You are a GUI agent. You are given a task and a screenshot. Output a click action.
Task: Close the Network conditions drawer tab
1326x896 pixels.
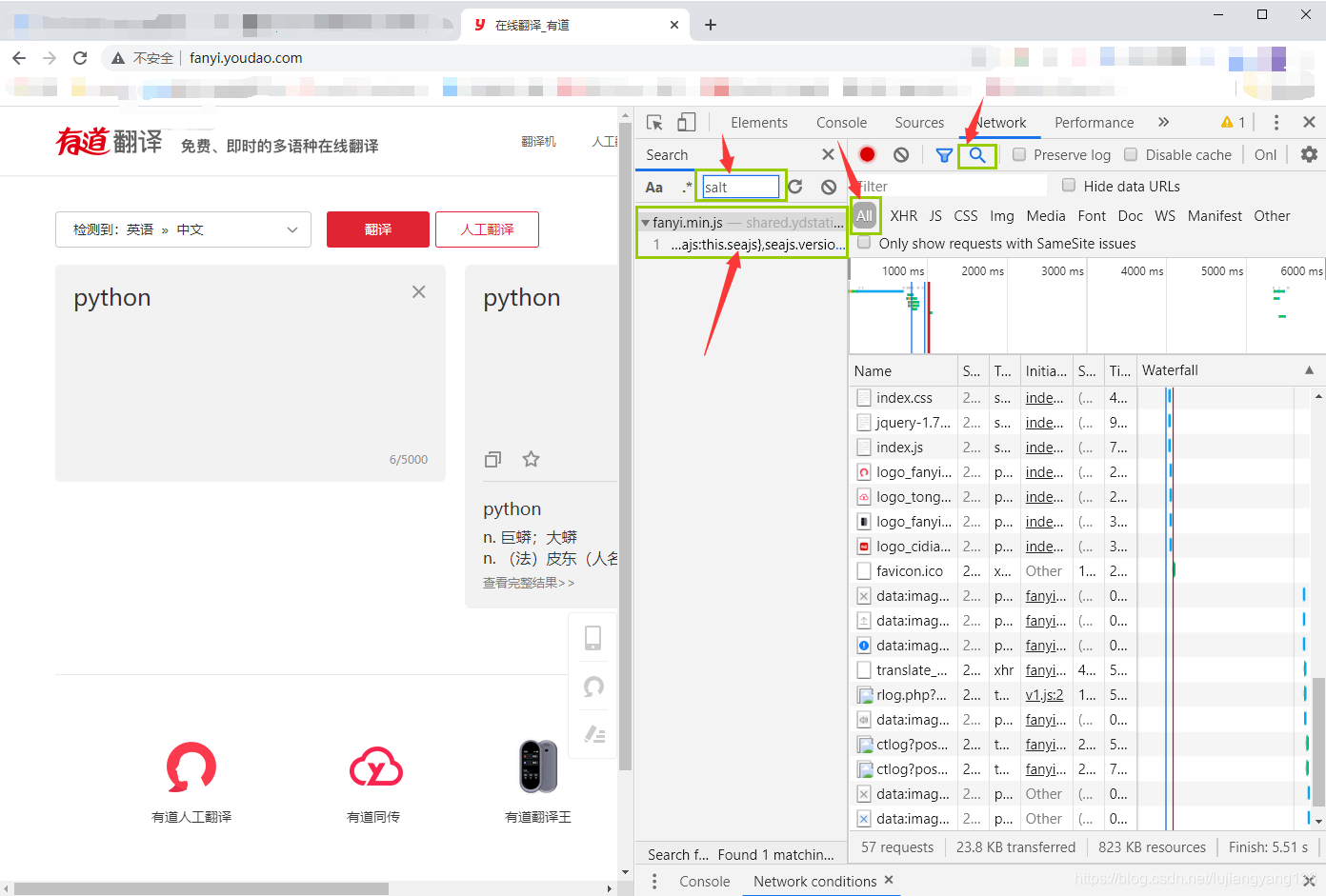tap(889, 880)
